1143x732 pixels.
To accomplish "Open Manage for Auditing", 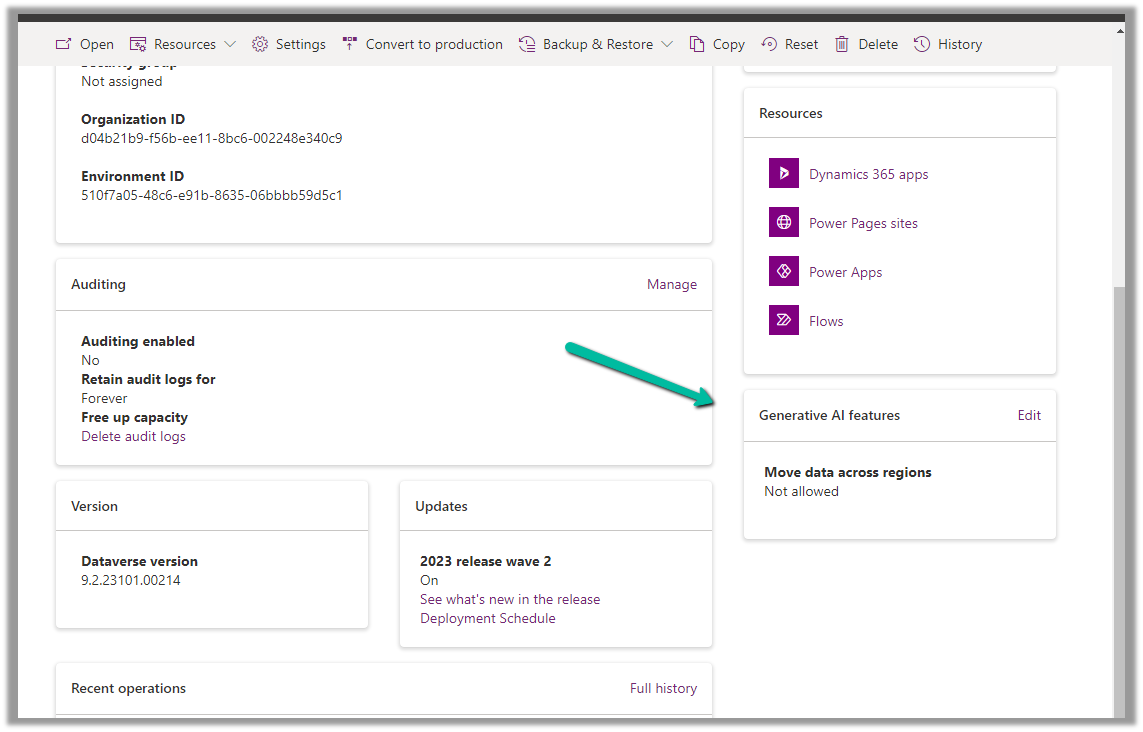I will pyautogui.click(x=671, y=284).
